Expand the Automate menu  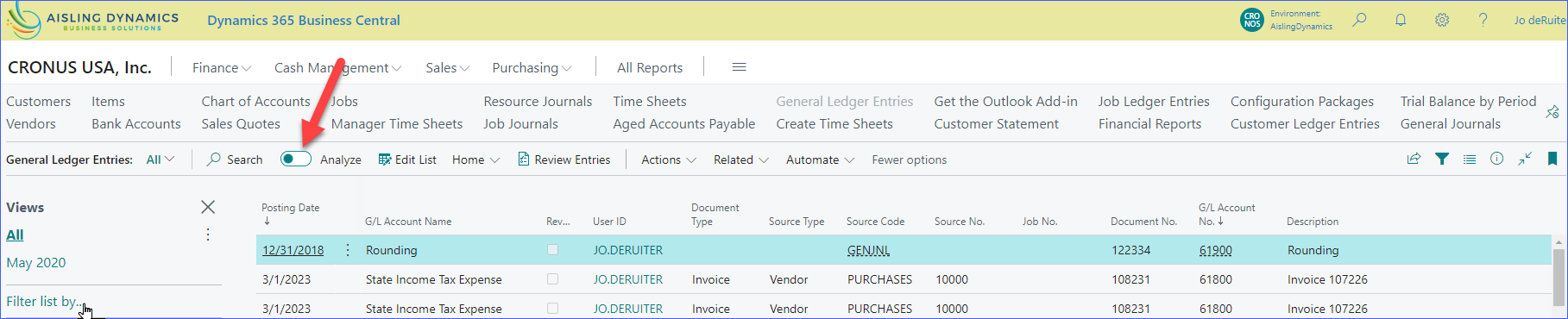[820, 159]
